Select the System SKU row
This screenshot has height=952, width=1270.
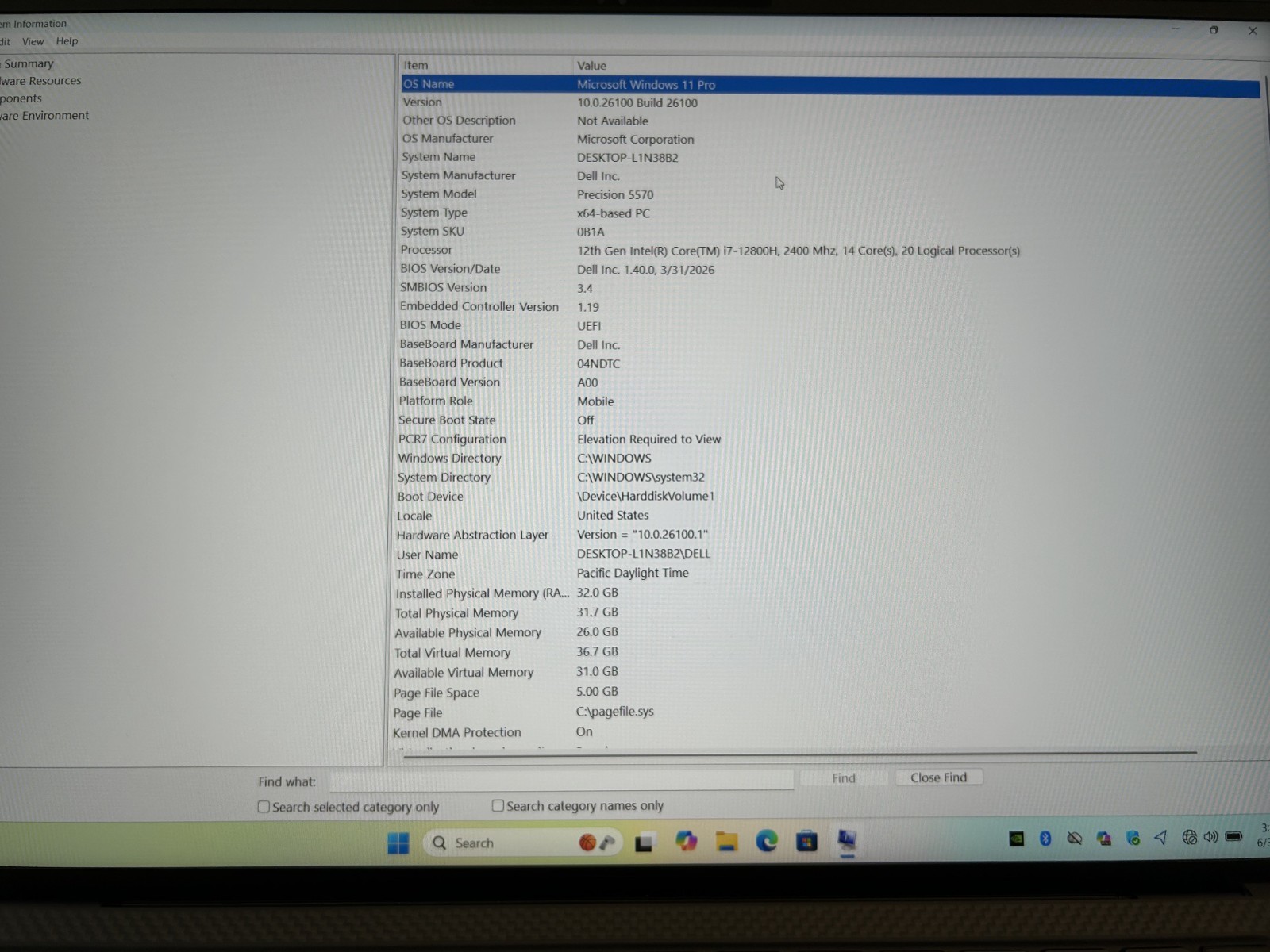click(x=830, y=232)
